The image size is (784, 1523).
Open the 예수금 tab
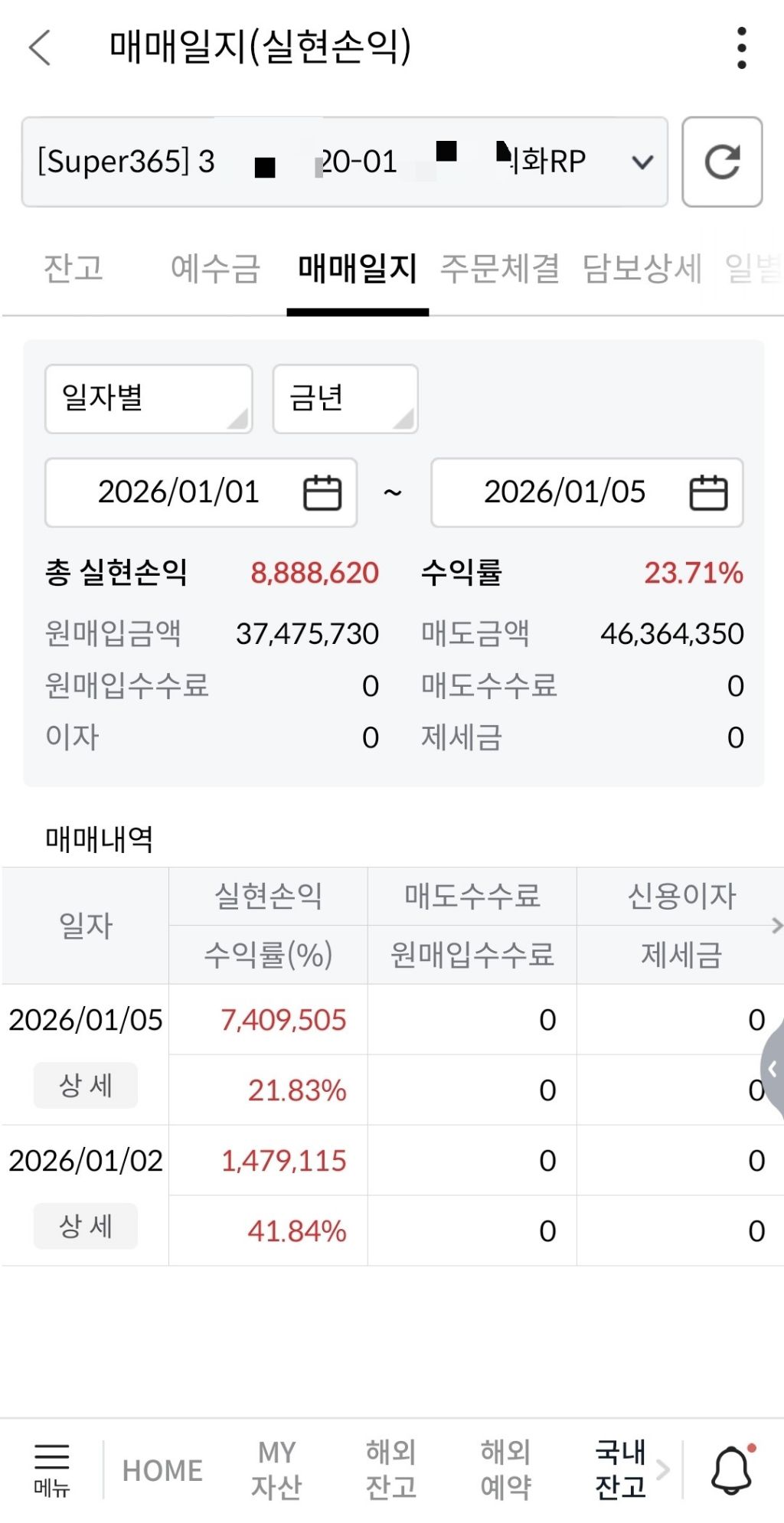(x=215, y=269)
